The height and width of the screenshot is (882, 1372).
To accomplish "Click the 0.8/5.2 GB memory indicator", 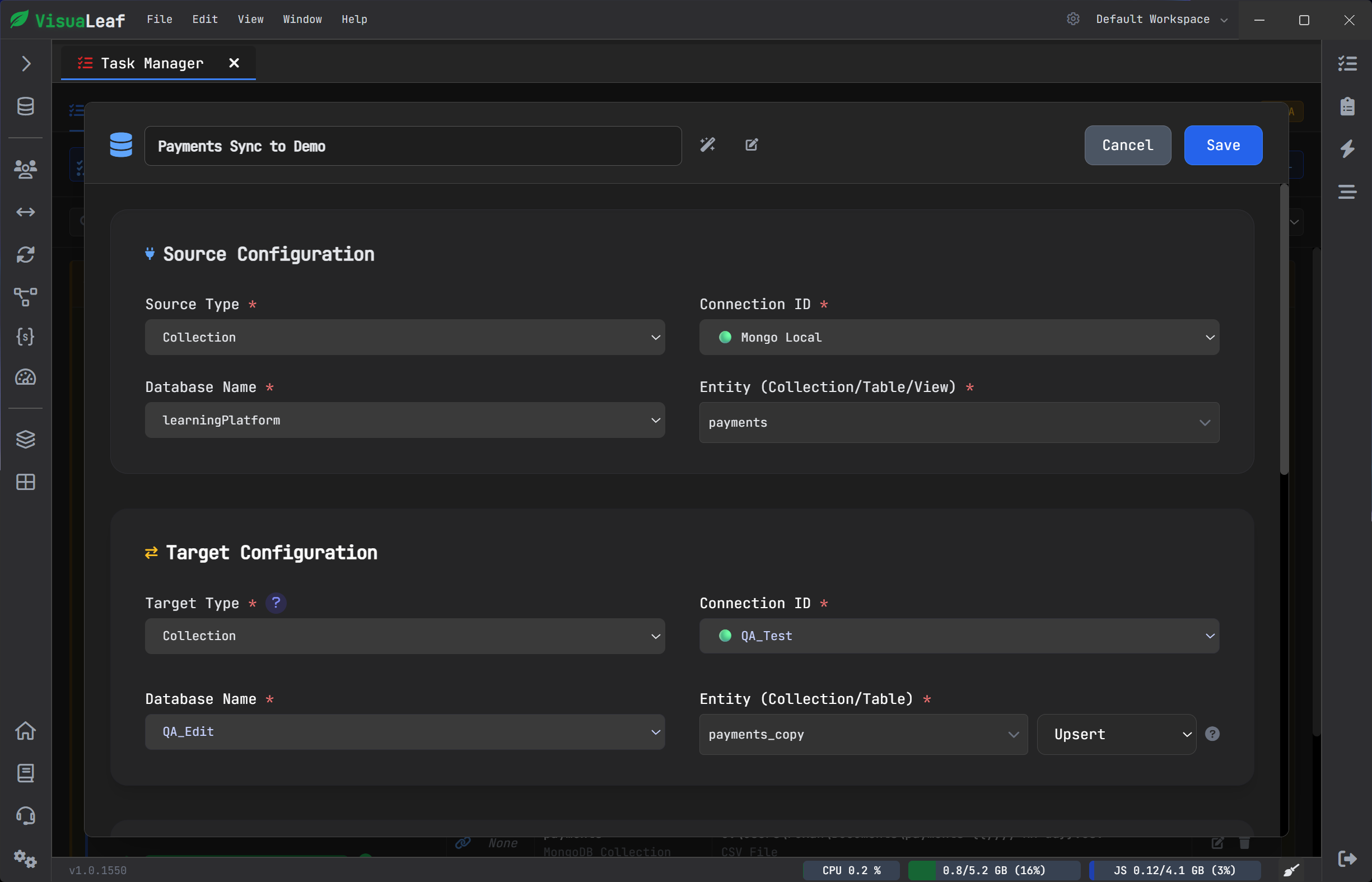I will (994, 870).
